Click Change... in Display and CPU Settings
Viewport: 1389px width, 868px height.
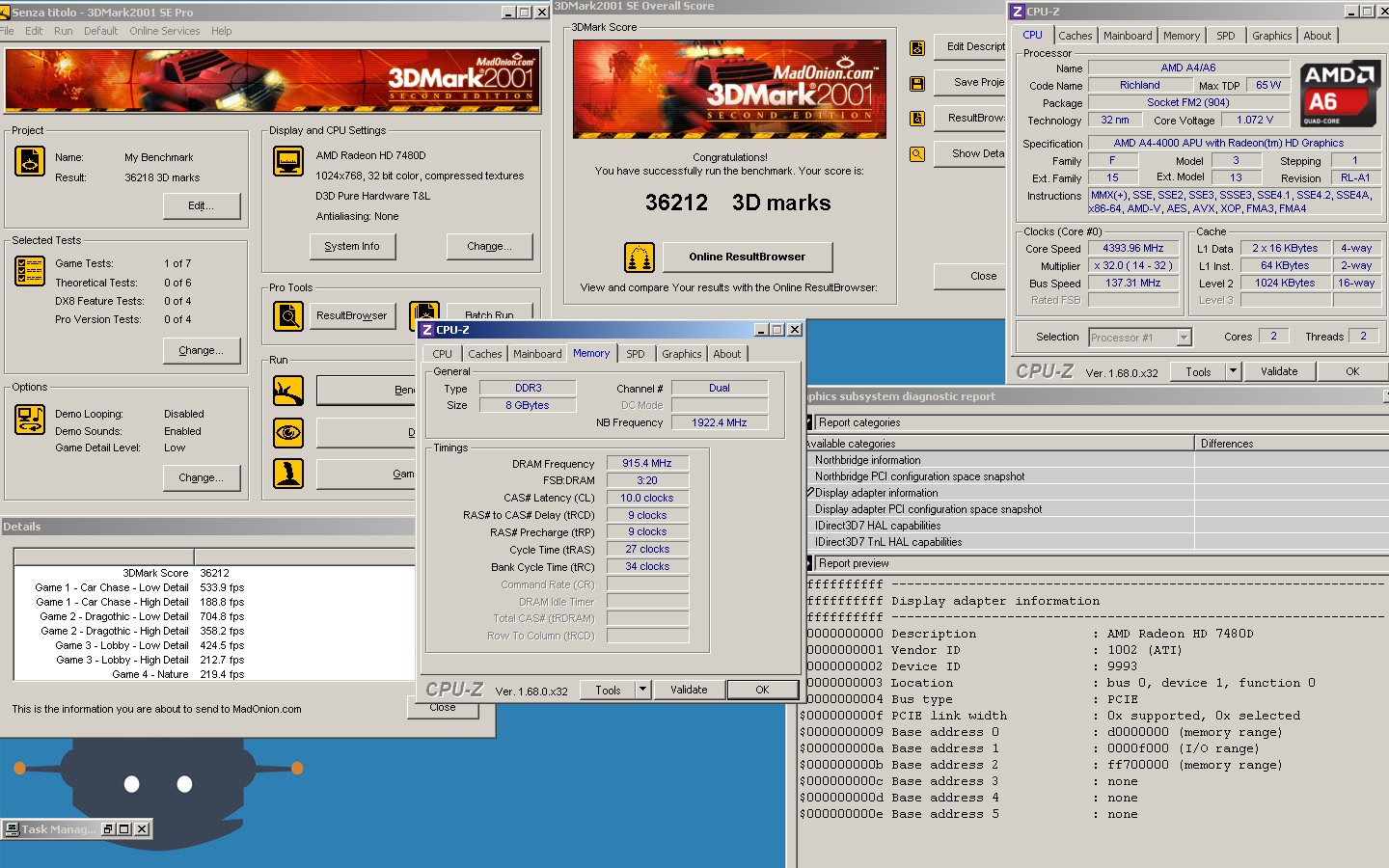coord(489,246)
